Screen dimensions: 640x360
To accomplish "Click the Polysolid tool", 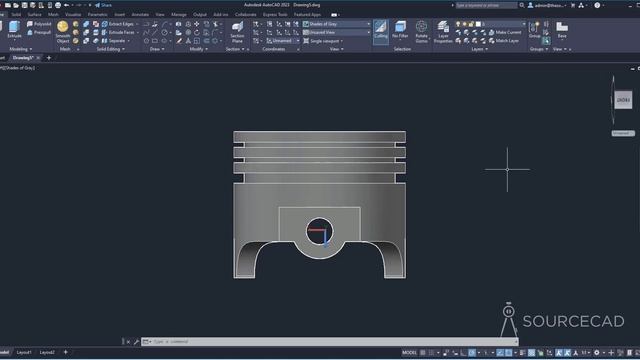I will [x=39, y=24].
